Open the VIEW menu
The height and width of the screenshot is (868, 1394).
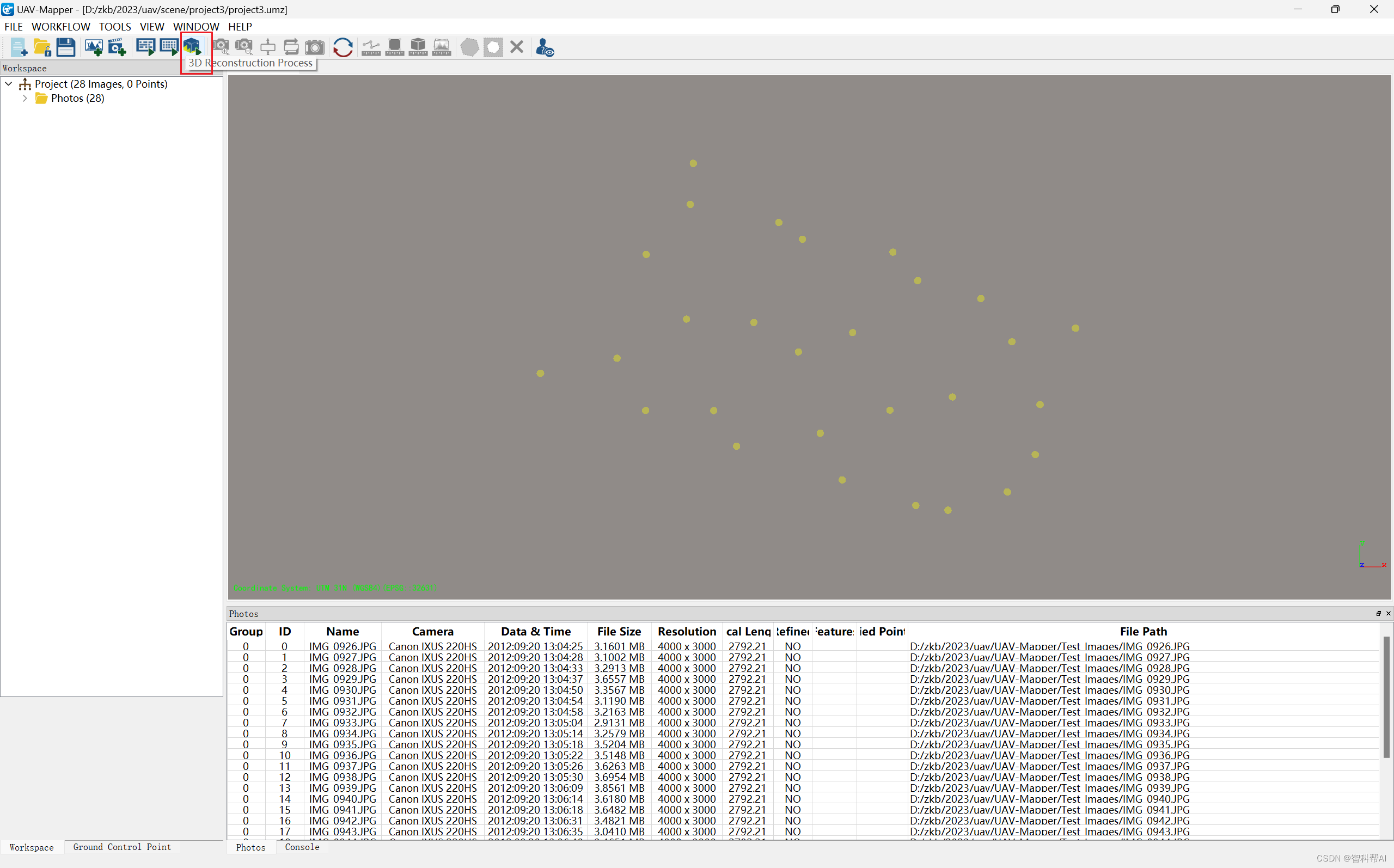[x=152, y=26]
